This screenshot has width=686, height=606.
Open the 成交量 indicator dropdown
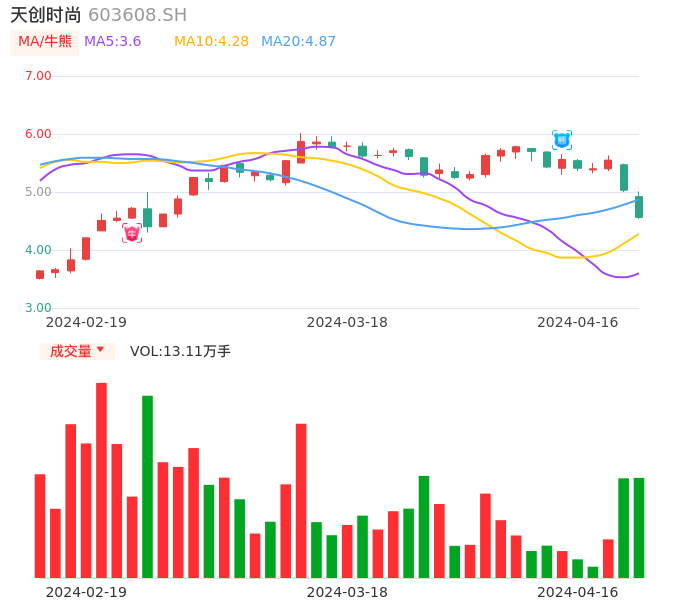coord(77,351)
